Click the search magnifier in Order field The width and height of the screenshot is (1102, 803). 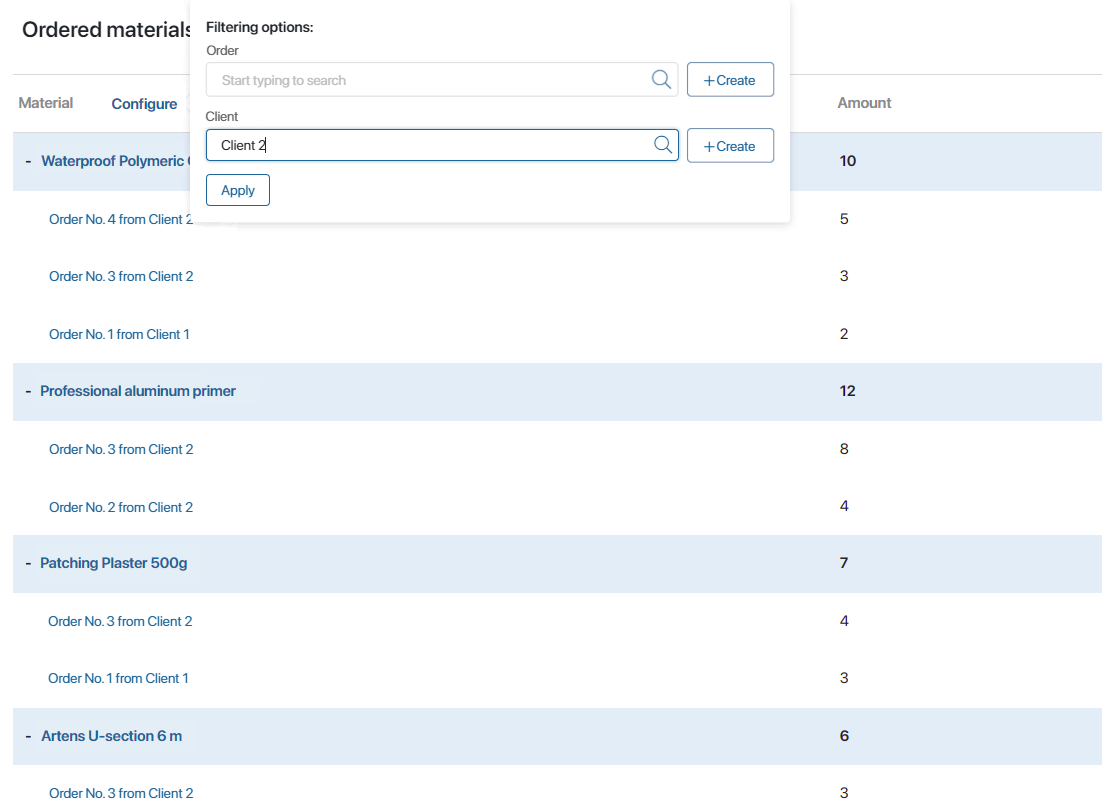pos(661,80)
